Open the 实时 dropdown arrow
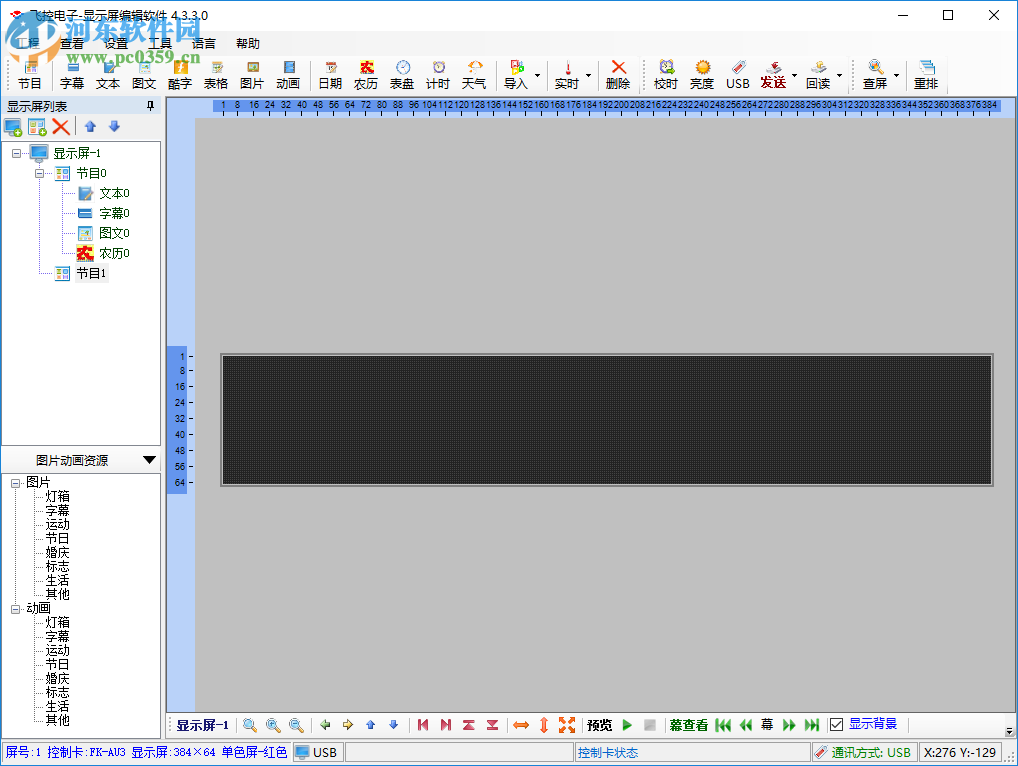Image resolution: width=1018 pixels, height=766 pixels. pyautogui.click(x=589, y=75)
